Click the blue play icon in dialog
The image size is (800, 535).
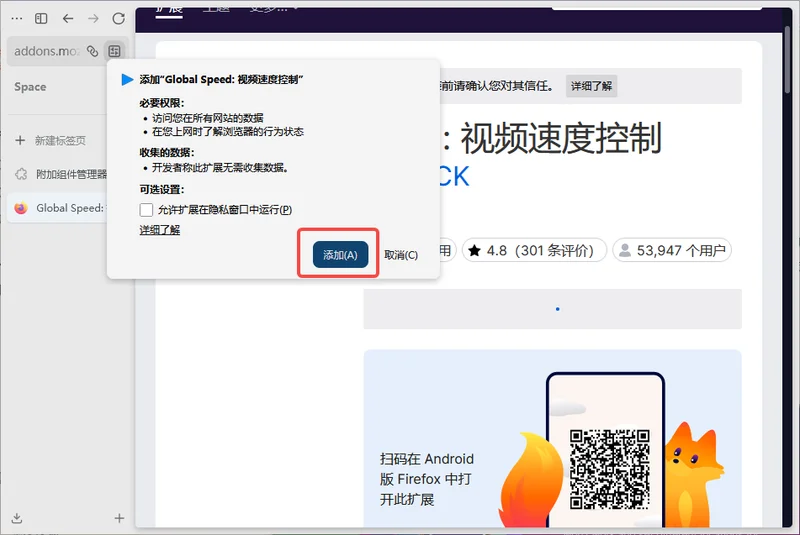tap(127, 80)
